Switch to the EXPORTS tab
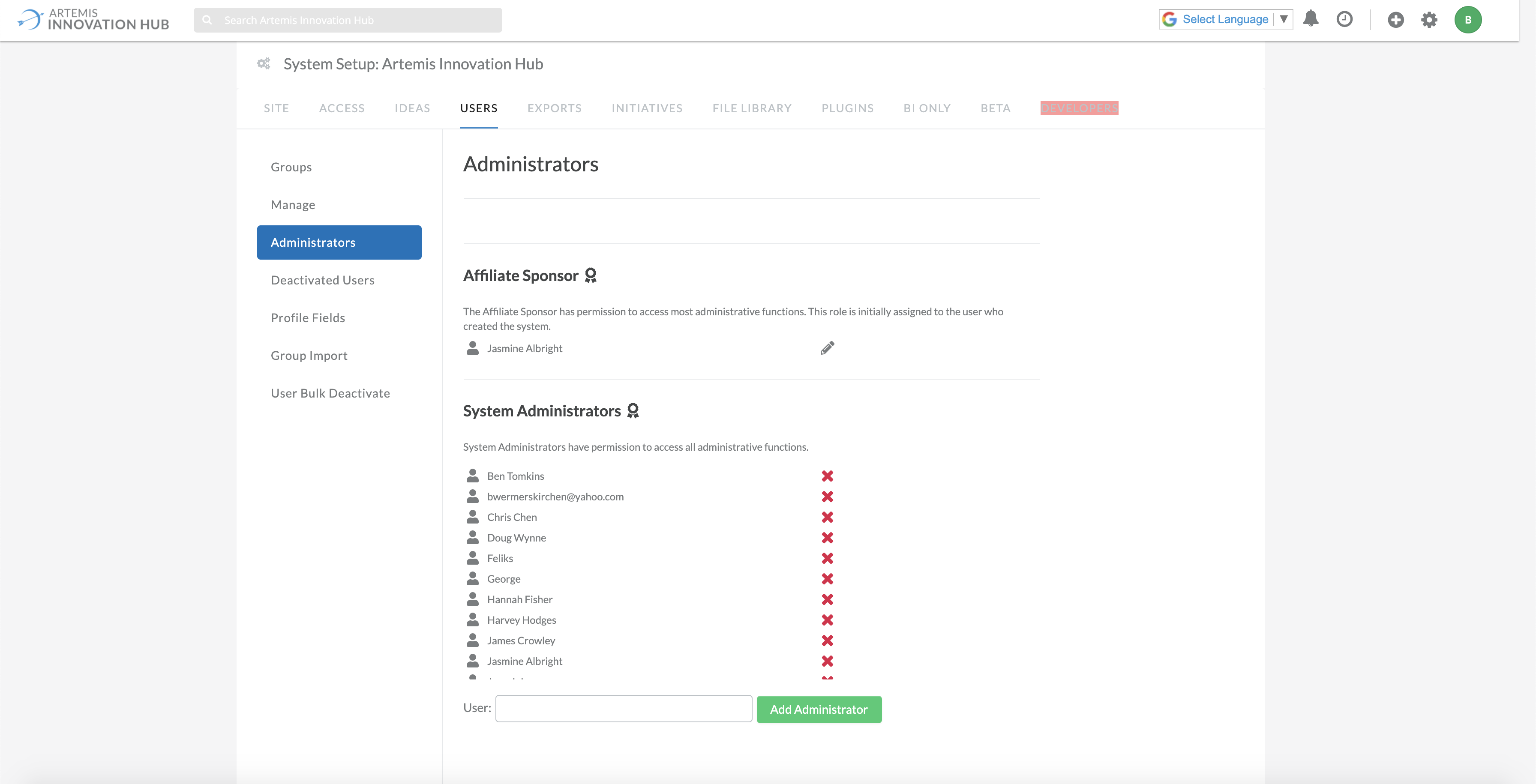 (554, 108)
